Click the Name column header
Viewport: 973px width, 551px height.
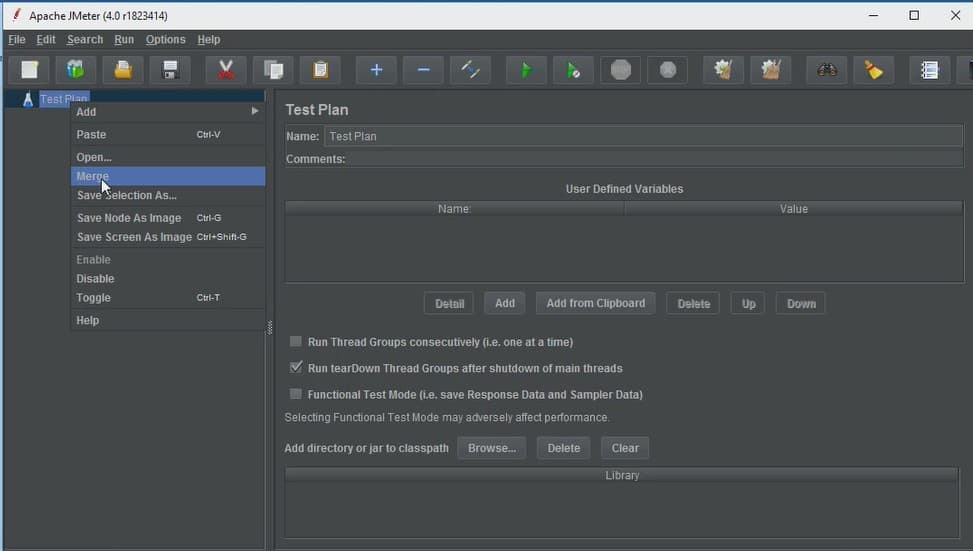(x=455, y=209)
